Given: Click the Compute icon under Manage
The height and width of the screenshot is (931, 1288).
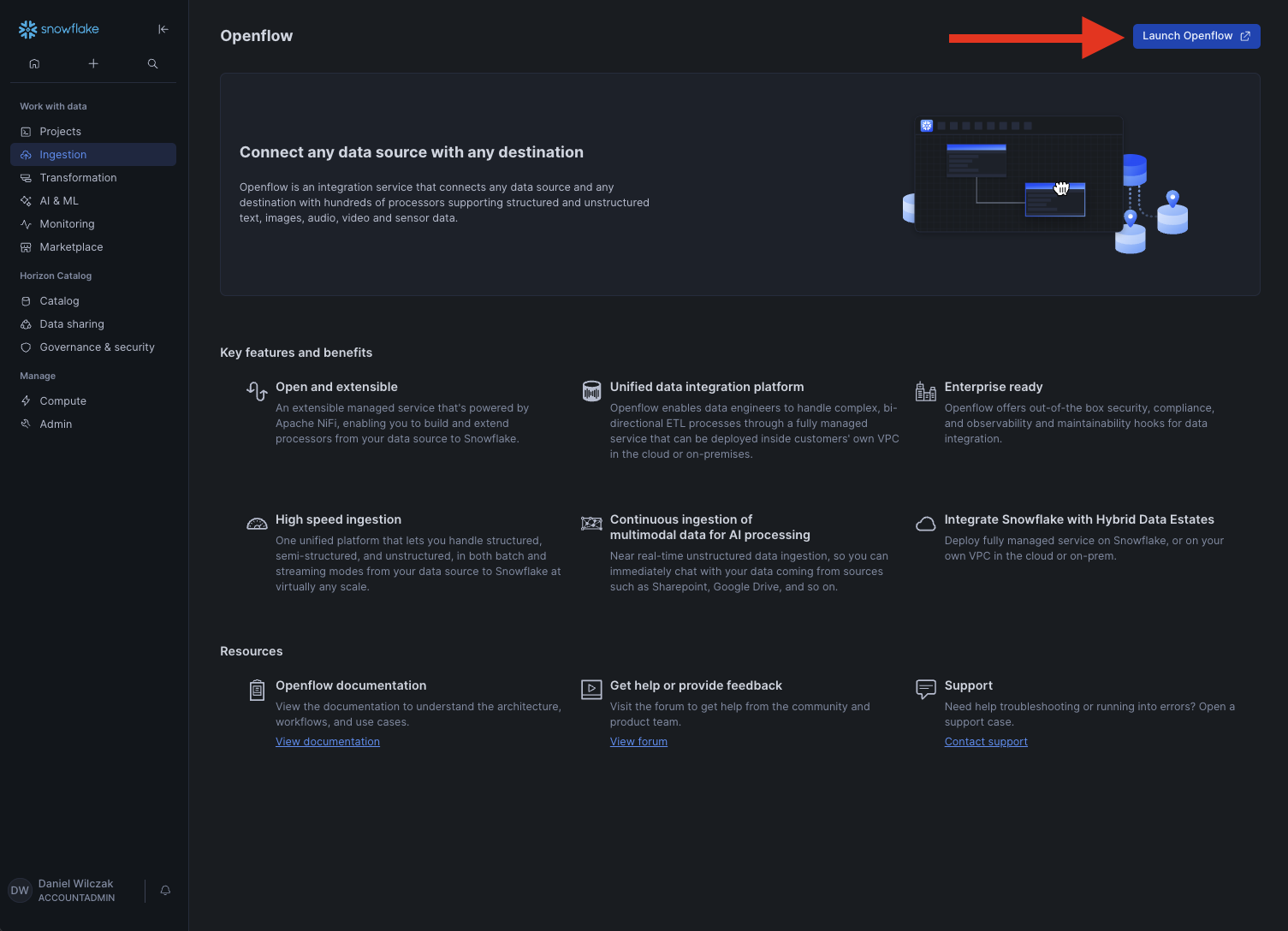Looking at the screenshot, I should pos(26,401).
